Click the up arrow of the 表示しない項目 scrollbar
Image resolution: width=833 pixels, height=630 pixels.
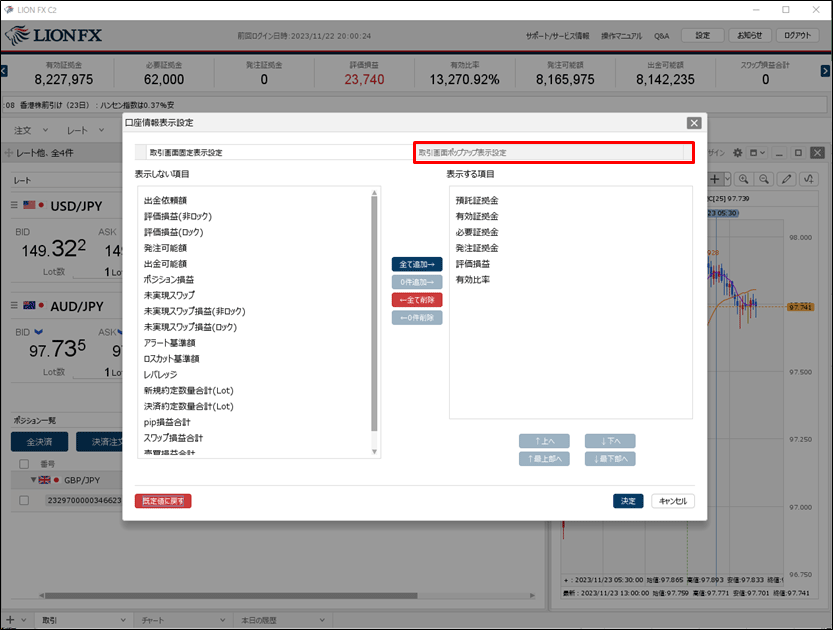pos(375,192)
